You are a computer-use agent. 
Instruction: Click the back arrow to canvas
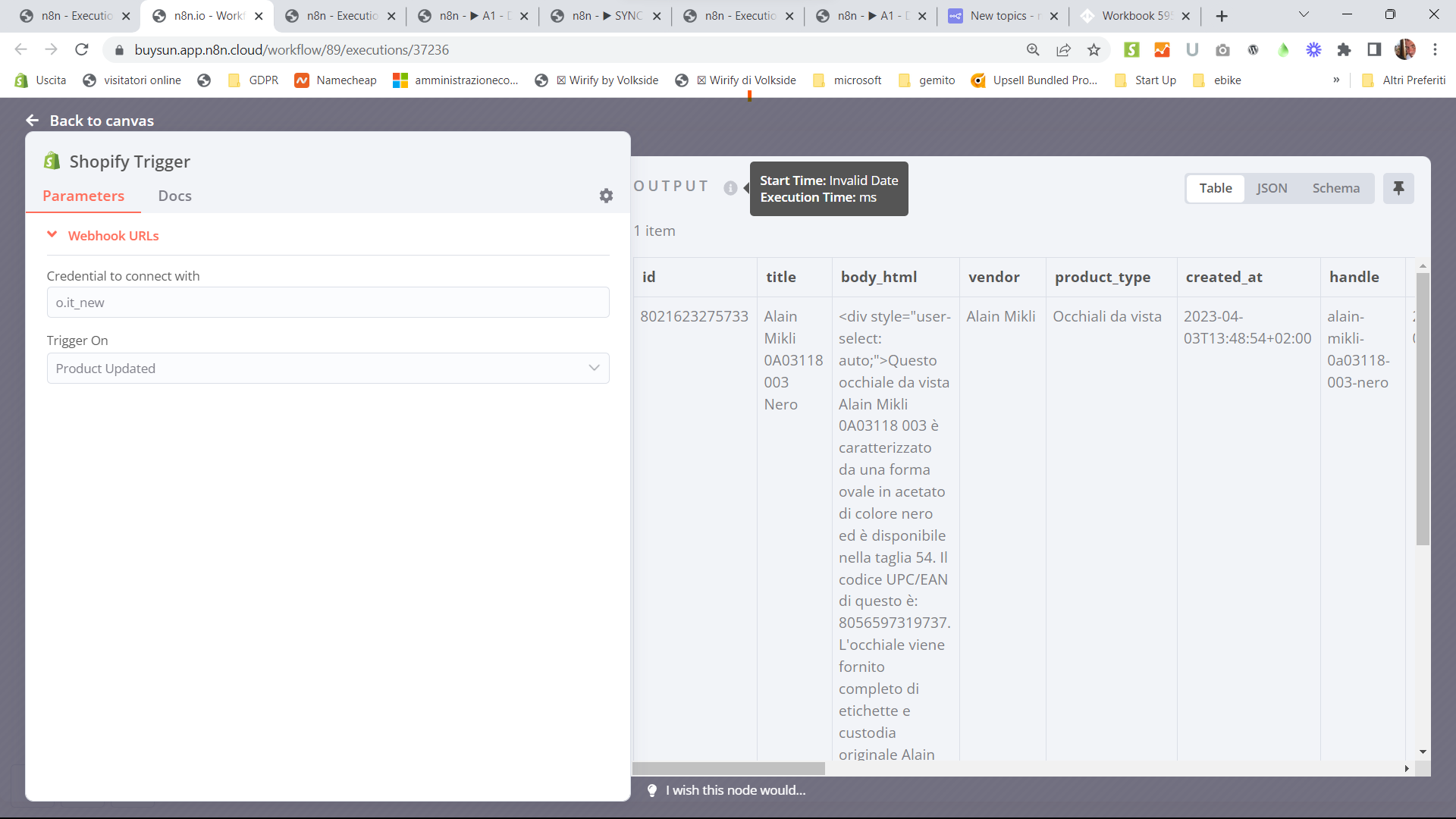[32, 121]
